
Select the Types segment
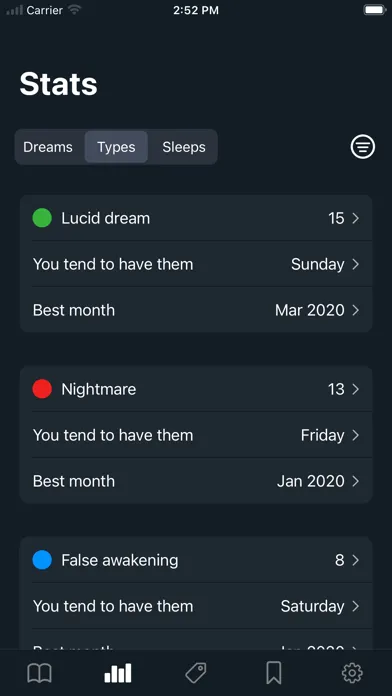116,147
